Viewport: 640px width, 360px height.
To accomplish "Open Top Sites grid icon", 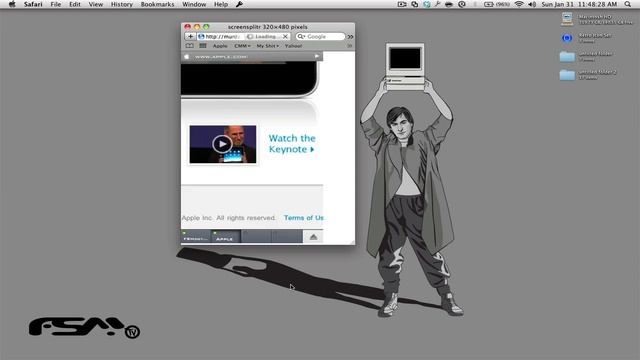I will [203, 46].
